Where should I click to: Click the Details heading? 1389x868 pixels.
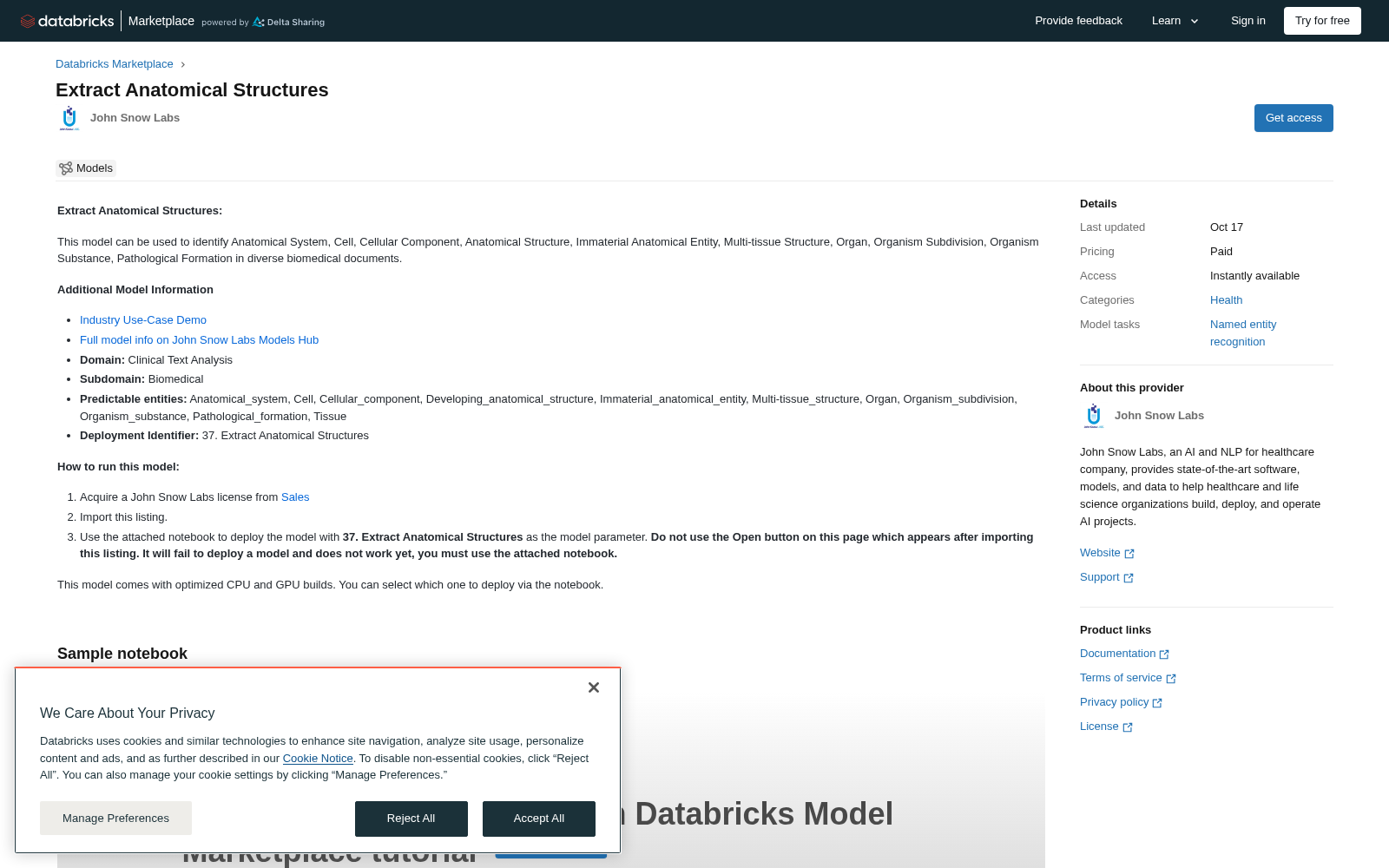pos(1098,204)
